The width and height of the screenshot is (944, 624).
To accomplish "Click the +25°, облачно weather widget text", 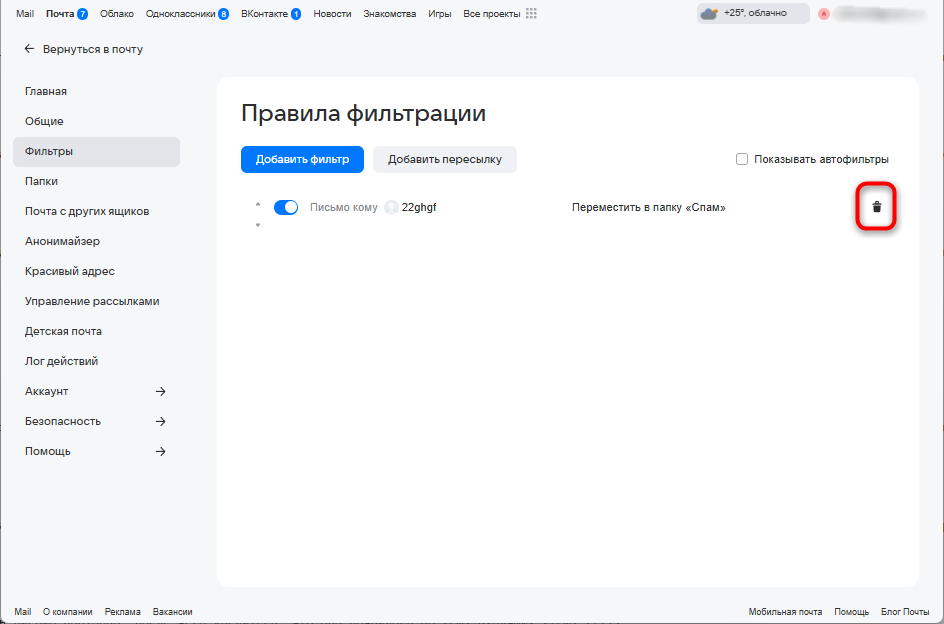I will click(x=756, y=13).
